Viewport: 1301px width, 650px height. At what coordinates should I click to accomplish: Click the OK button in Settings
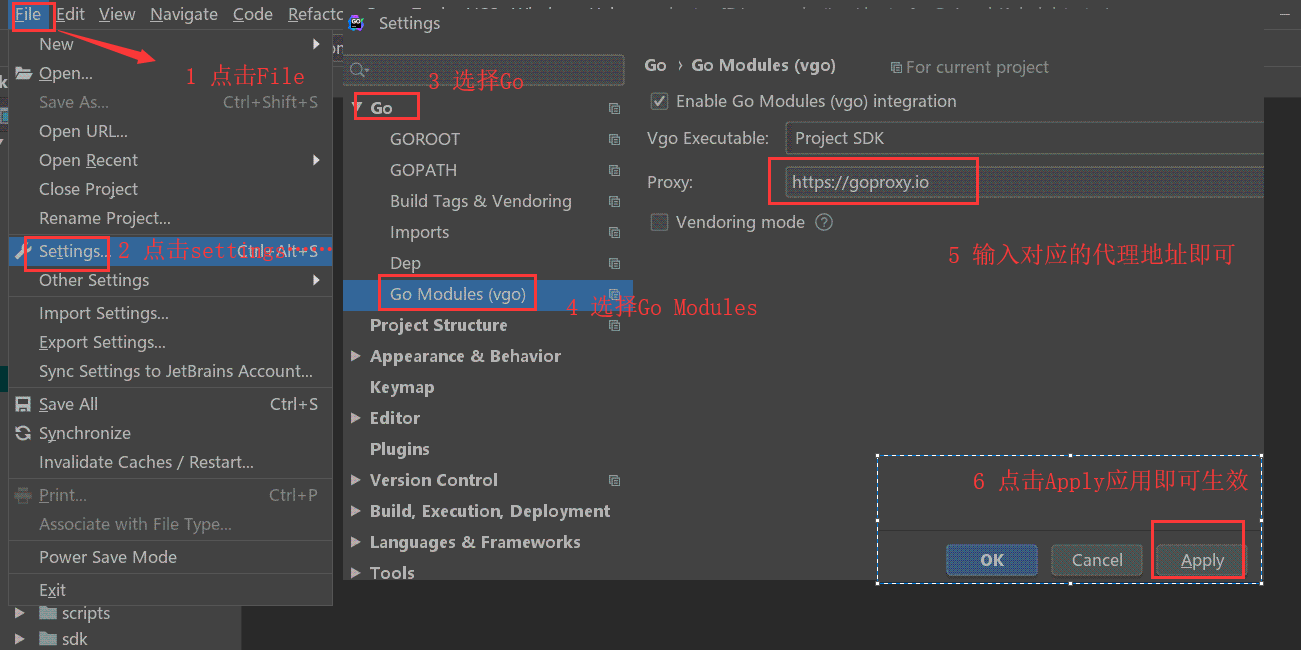(x=992, y=560)
